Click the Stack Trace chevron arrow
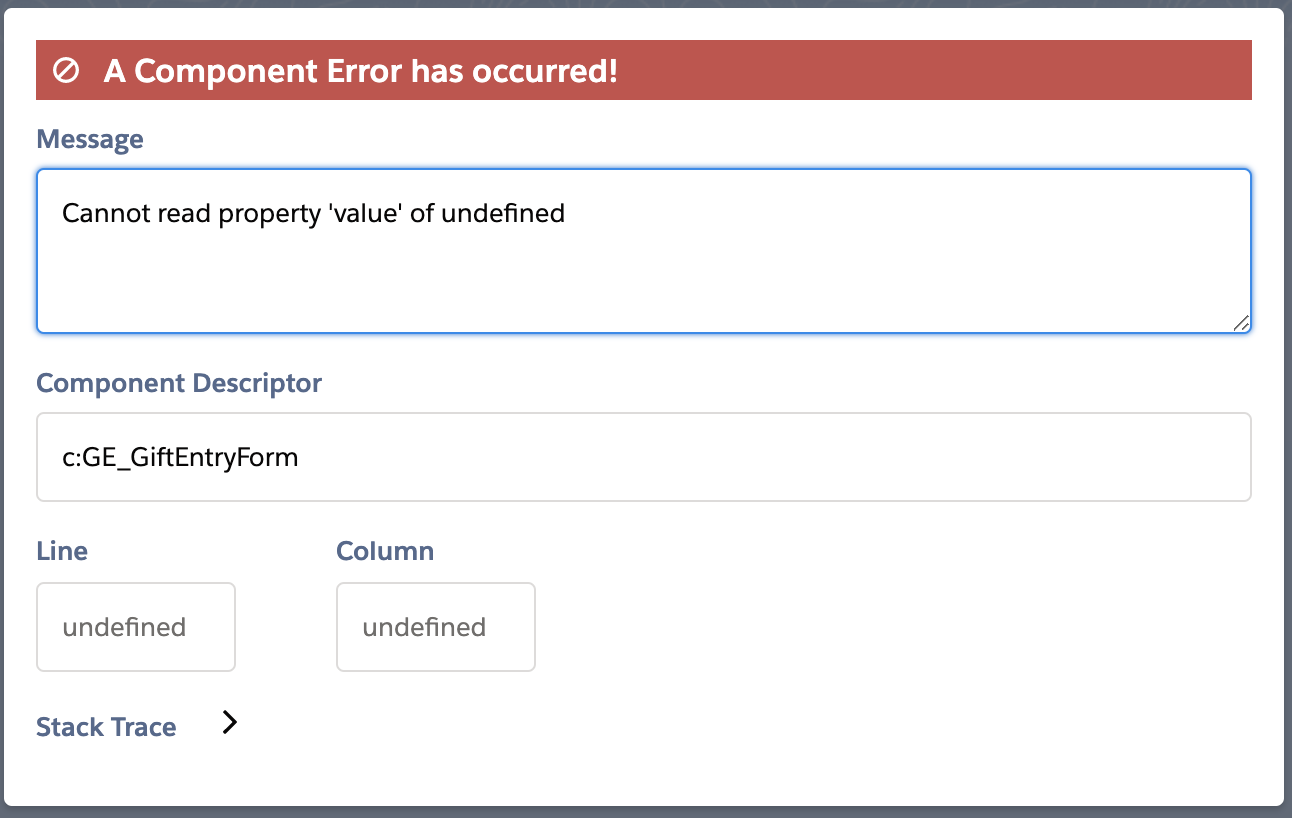Screen dimensions: 1292x818 tap(230, 722)
